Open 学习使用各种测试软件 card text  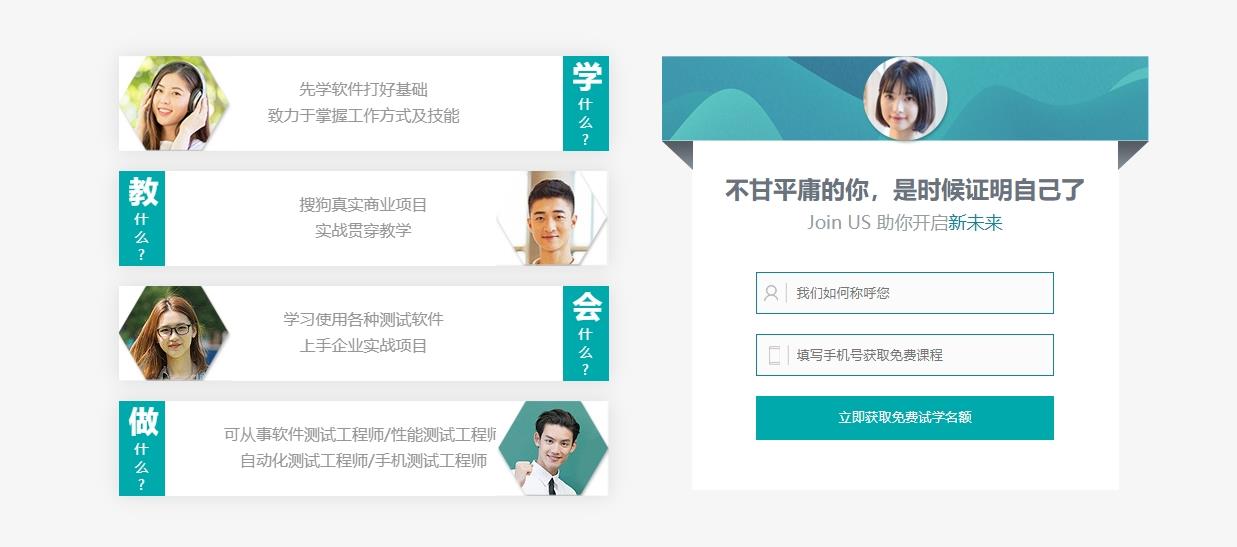(x=364, y=319)
